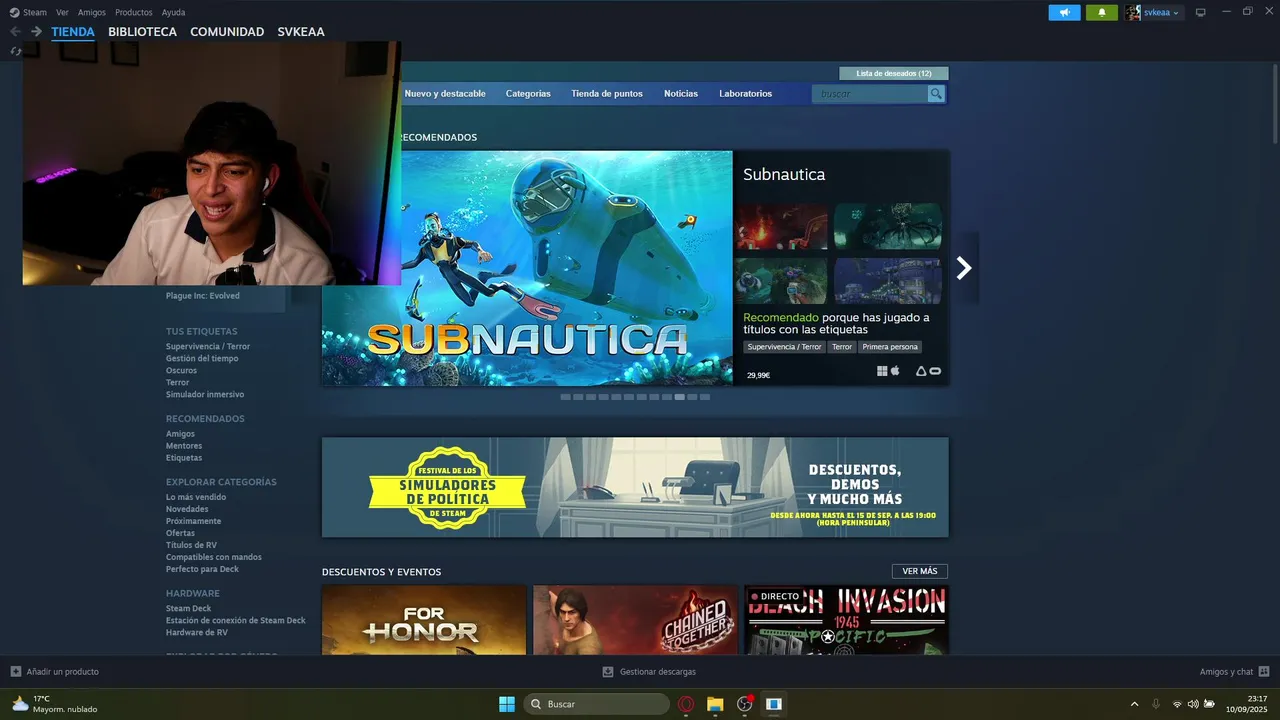Open Lista de deseados (12)
Screen dimensions: 1280x720
click(894, 73)
